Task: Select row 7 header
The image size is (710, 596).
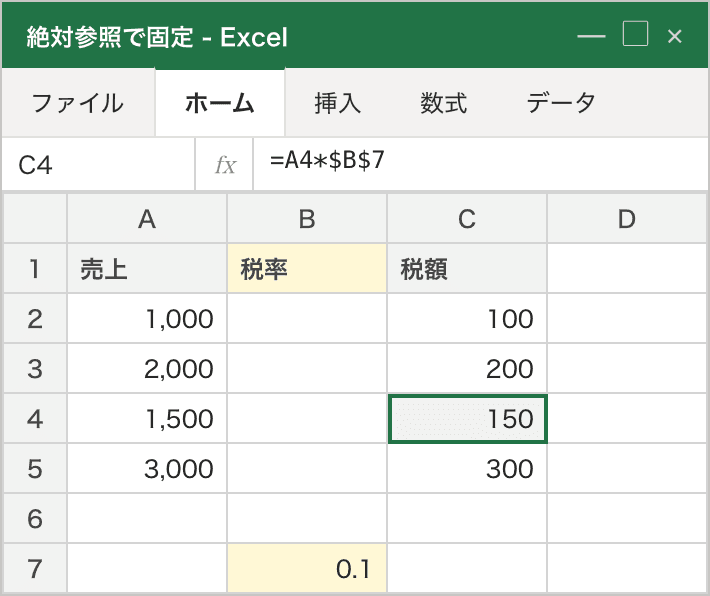Action: [35, 568]
